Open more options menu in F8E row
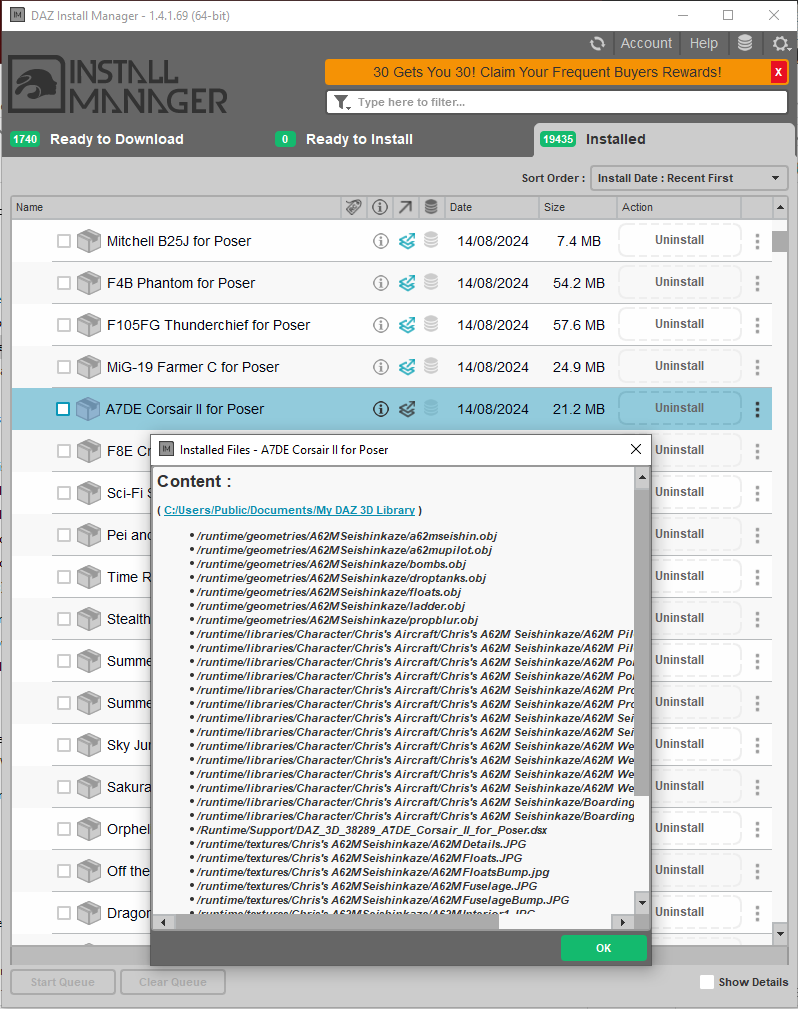The height and width of the screenshot is (1009, 798). click(757, 451)
